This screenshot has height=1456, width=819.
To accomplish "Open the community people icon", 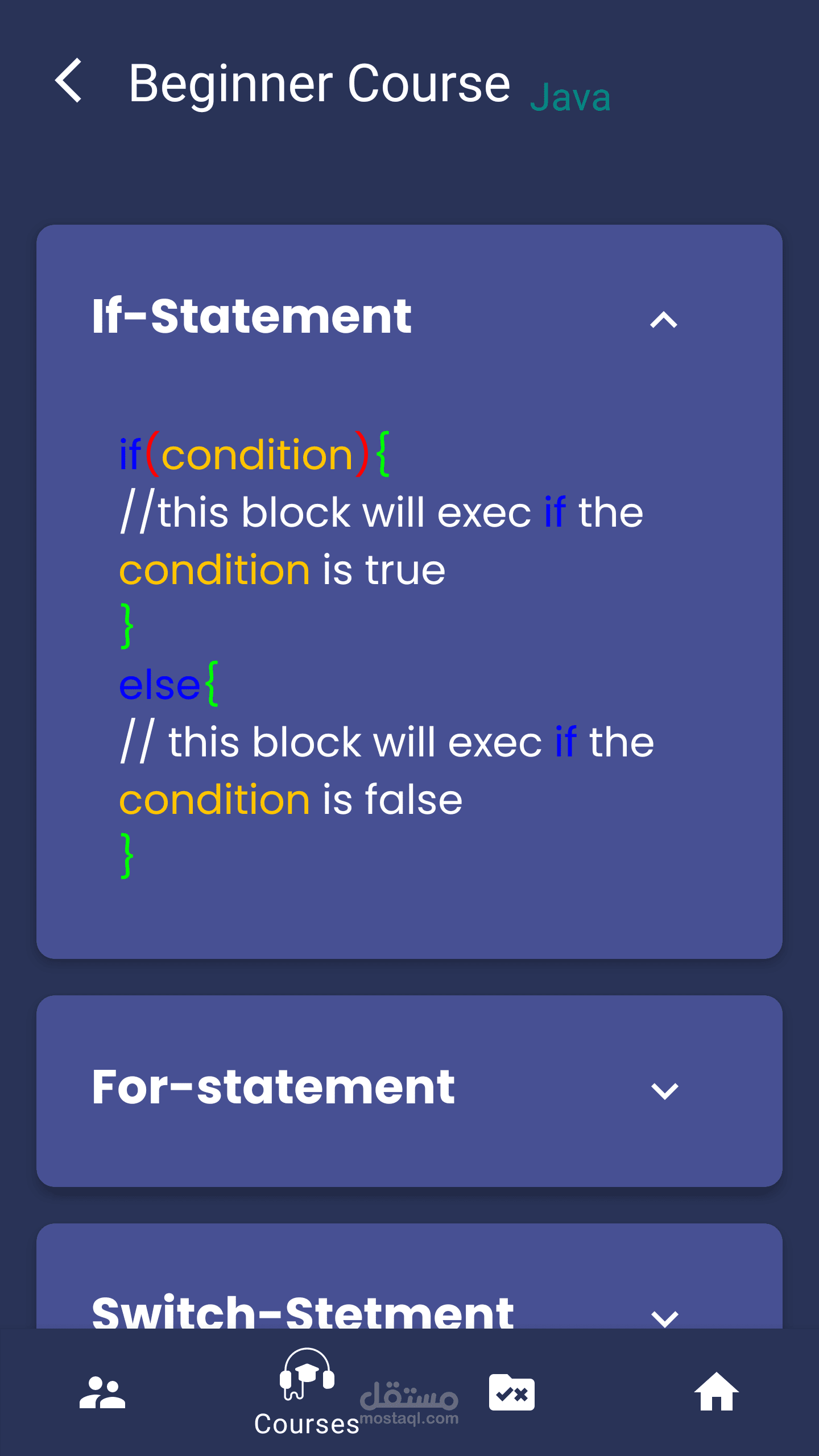I will (102, 1392).
